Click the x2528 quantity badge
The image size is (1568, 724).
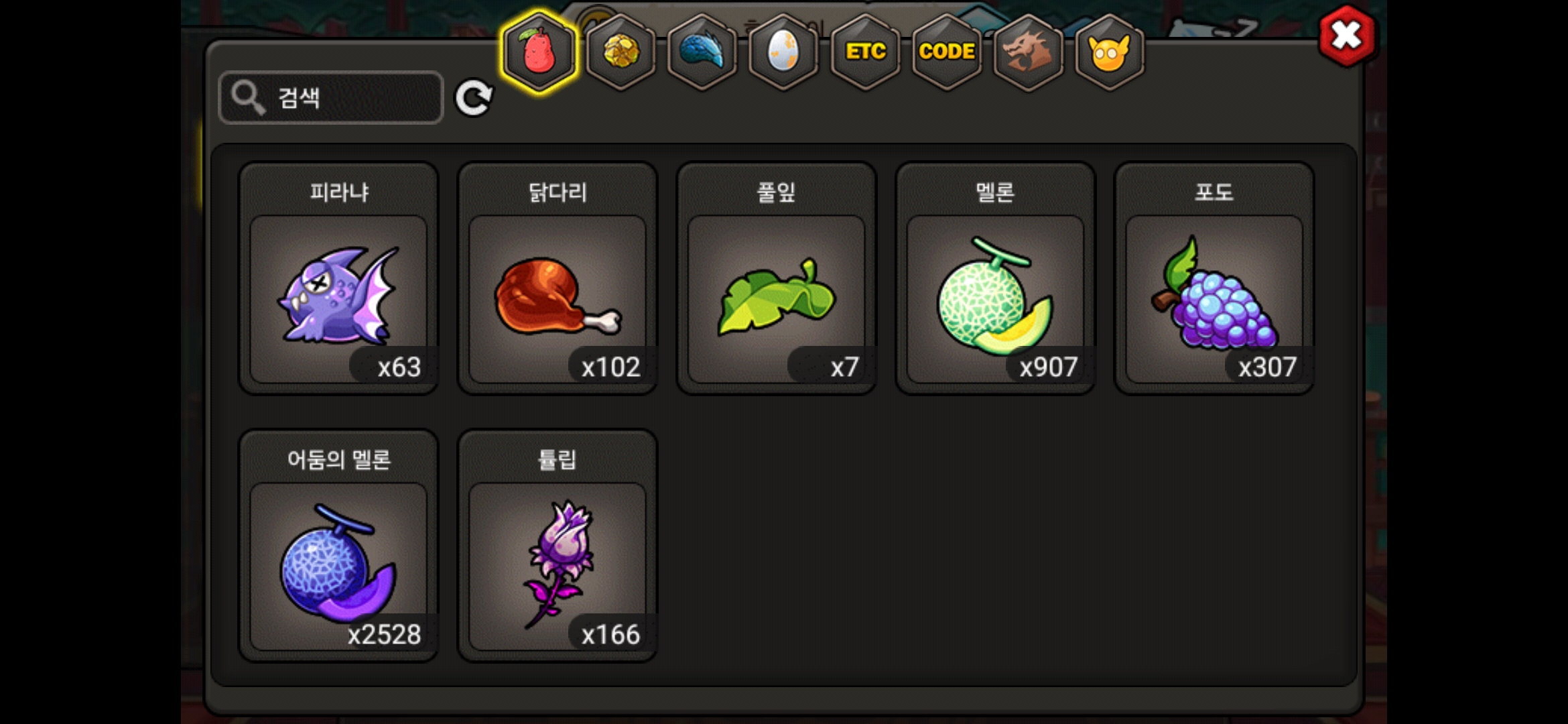385,634
